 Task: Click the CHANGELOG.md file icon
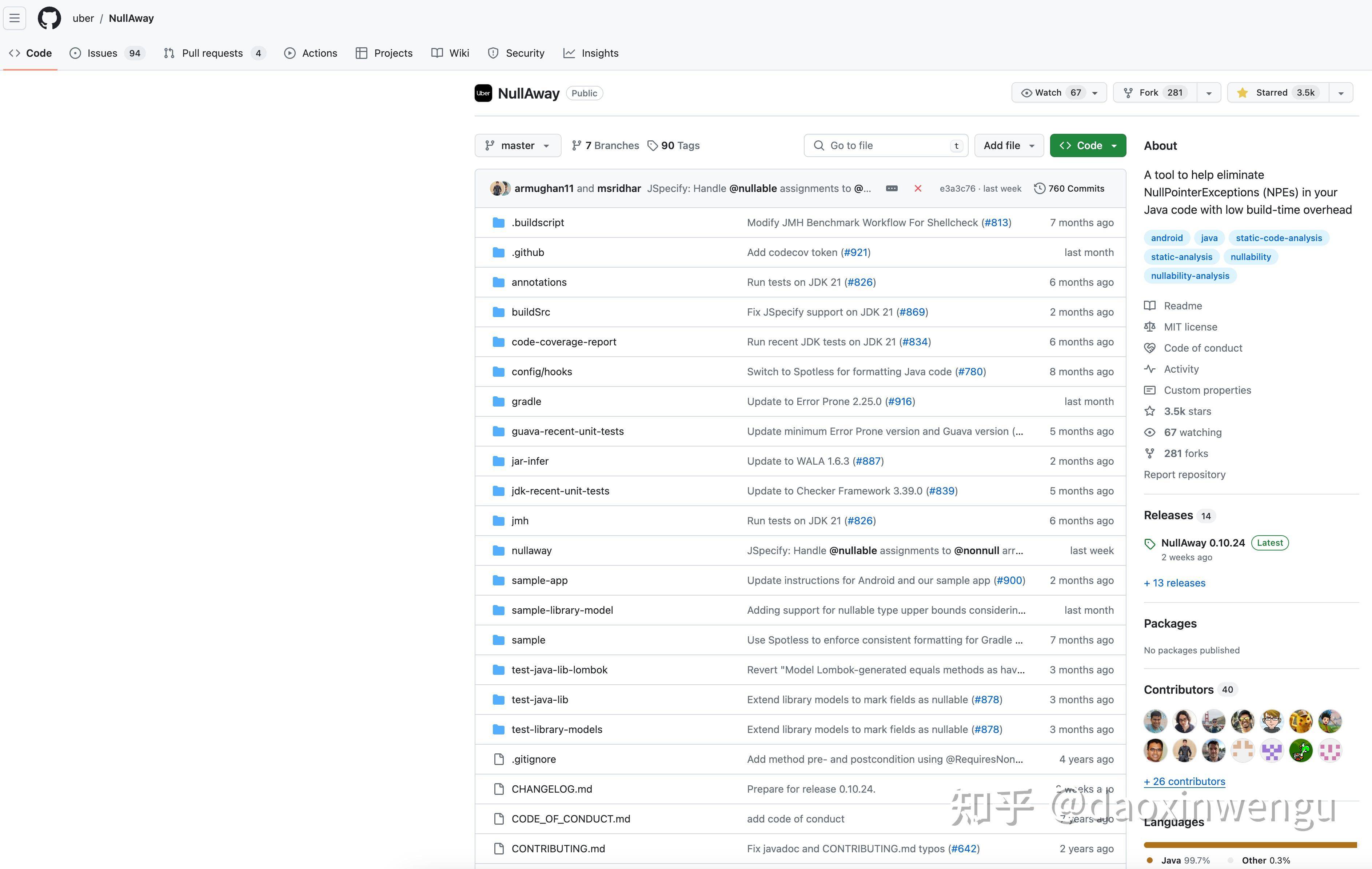(x=499, y=789)
